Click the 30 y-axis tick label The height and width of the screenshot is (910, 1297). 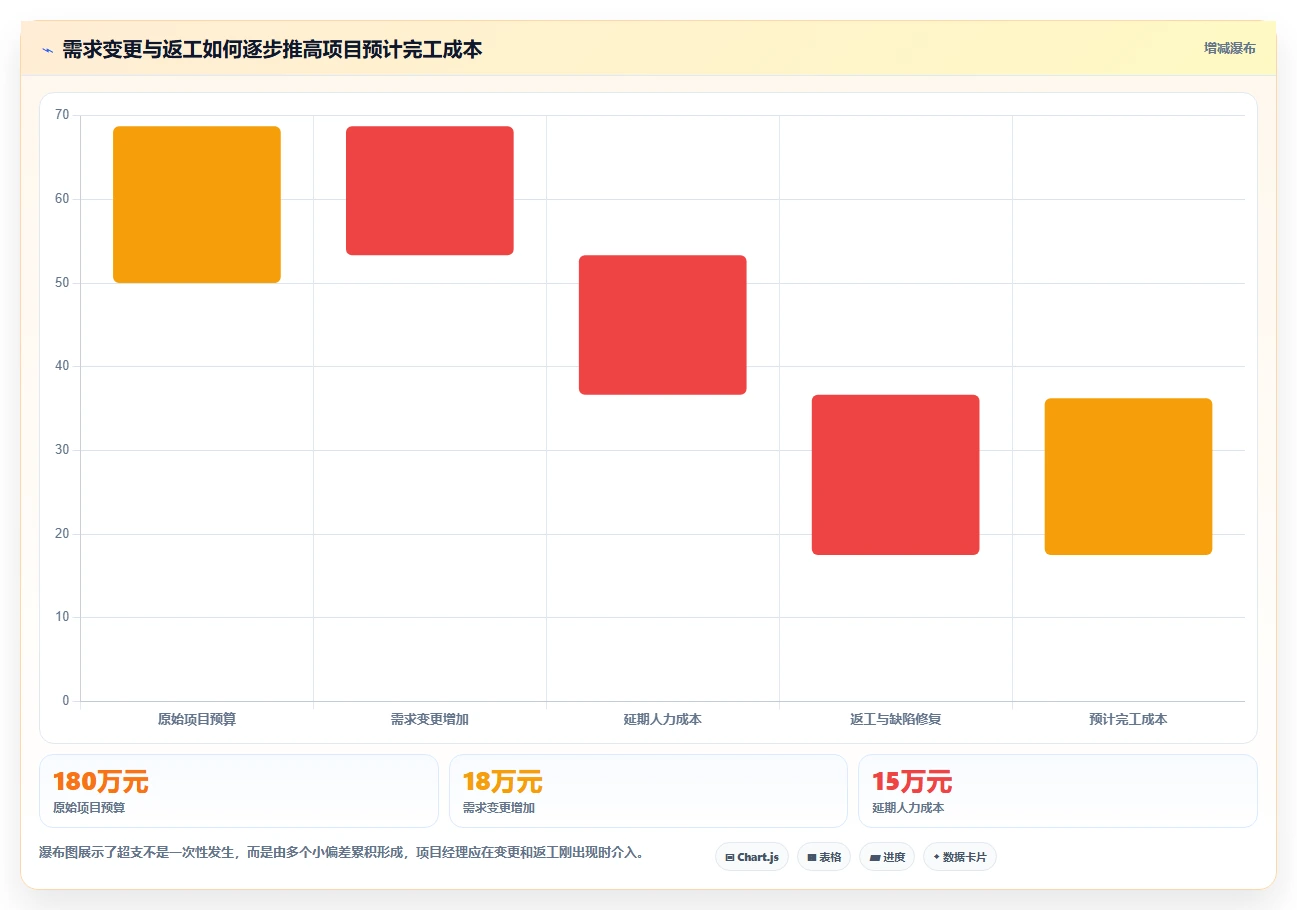coord(62,450)
